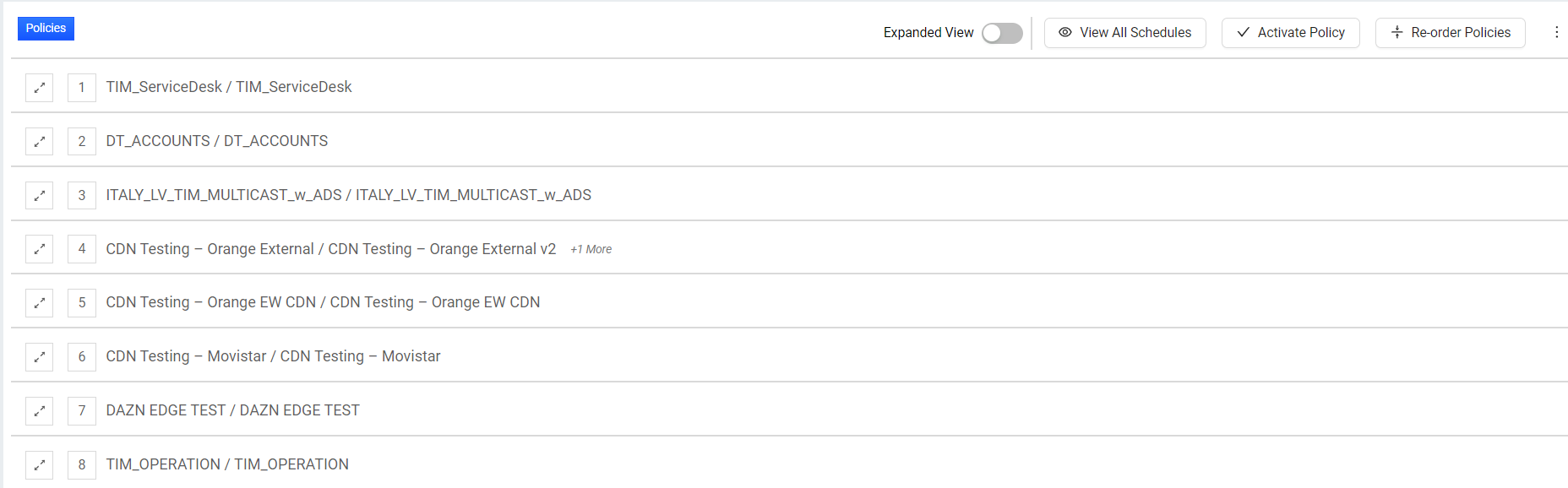Image resolution: width=1568 pixels, height=488 pixels.
Task: Click expand icon for Orange External policy
Action: coord(39,249)
